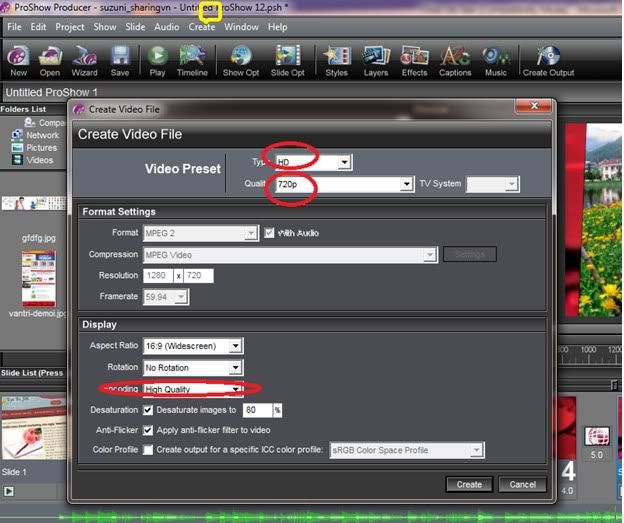
Task: Toggle Desaturate images checkbox
Action: pos(148,410)
